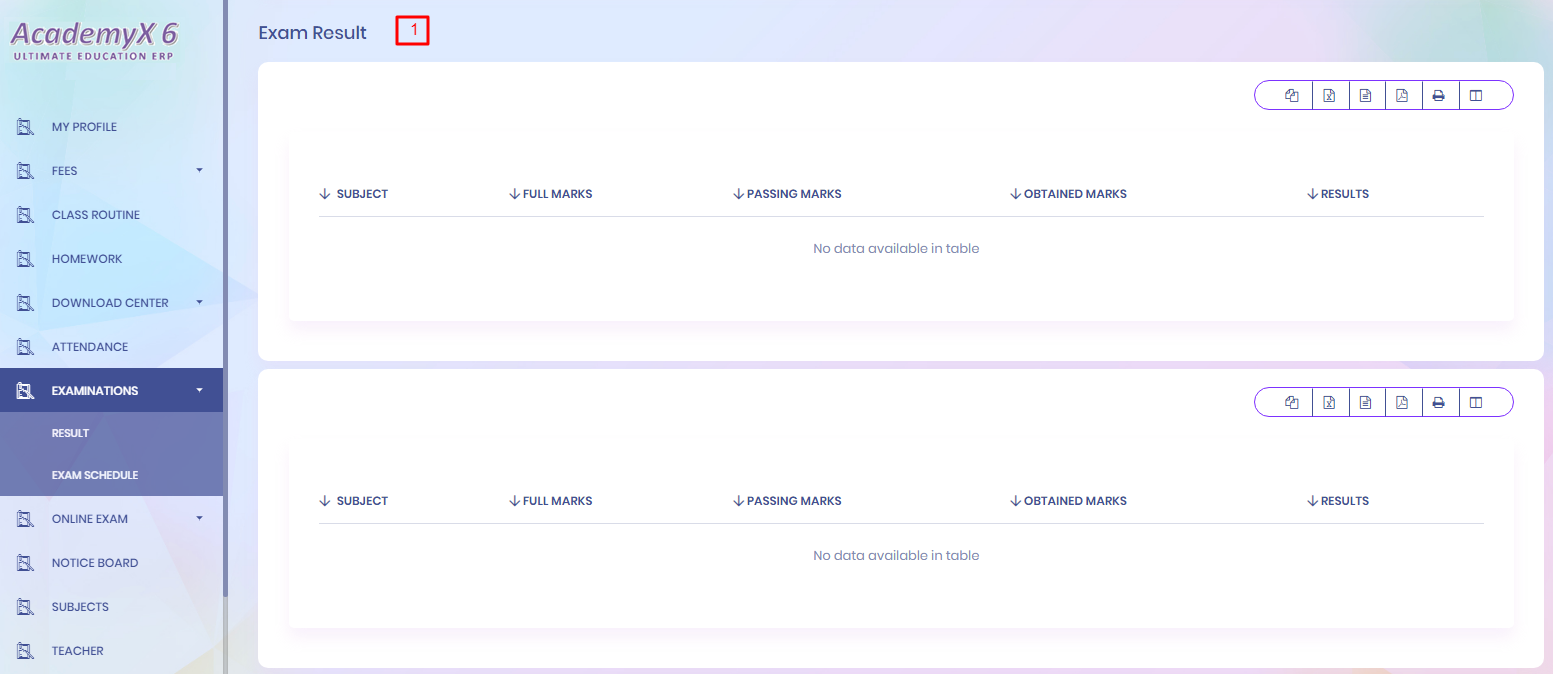
Task: Export second table as Excel file
Action: click(1329, 403)
